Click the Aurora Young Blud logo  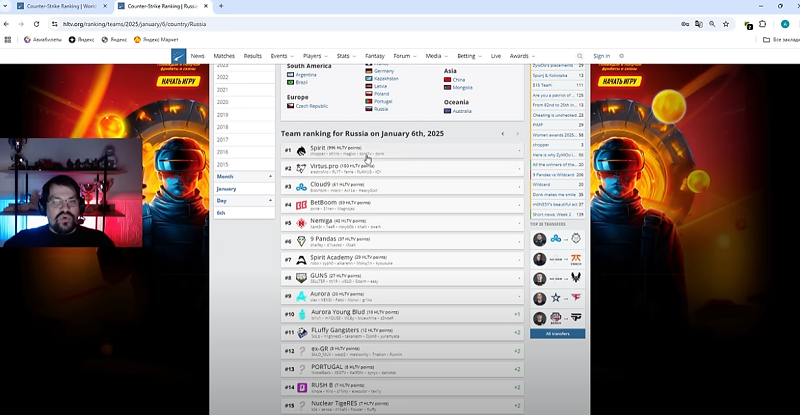[x=302, y=314]
